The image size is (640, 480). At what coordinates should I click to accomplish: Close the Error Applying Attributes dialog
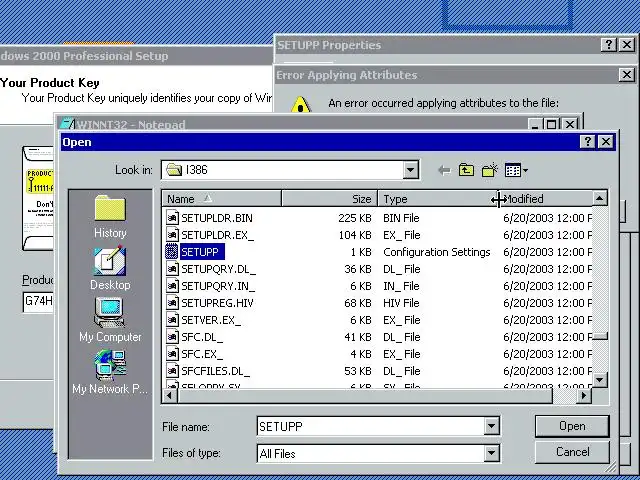[627, 75]
